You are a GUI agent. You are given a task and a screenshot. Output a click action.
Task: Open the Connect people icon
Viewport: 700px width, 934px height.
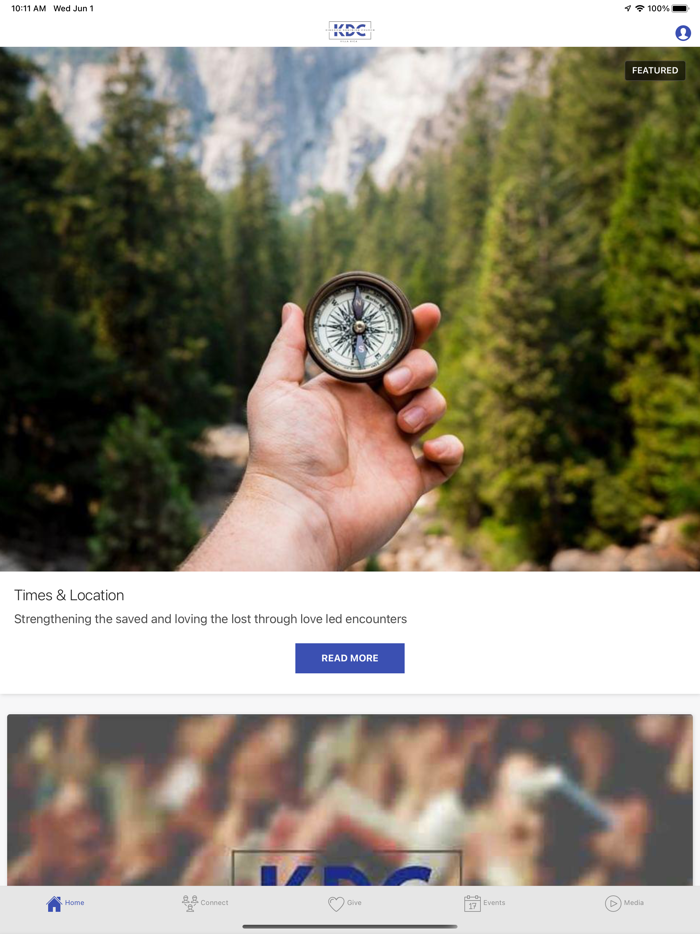click(189, 904)
